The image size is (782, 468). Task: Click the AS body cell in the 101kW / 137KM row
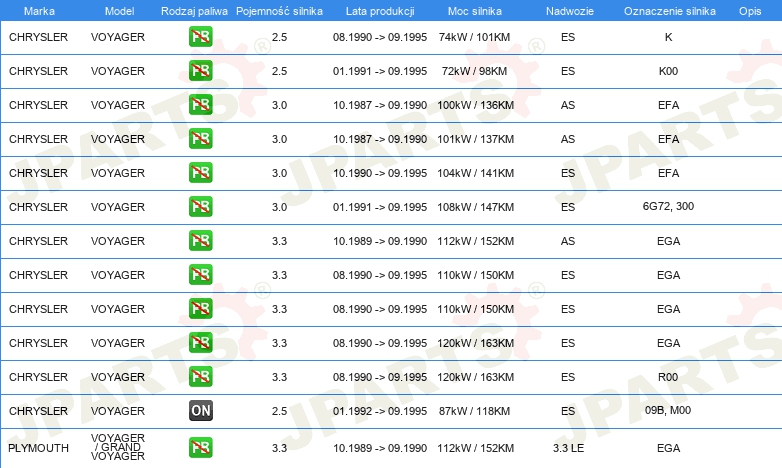coord(568,139)
